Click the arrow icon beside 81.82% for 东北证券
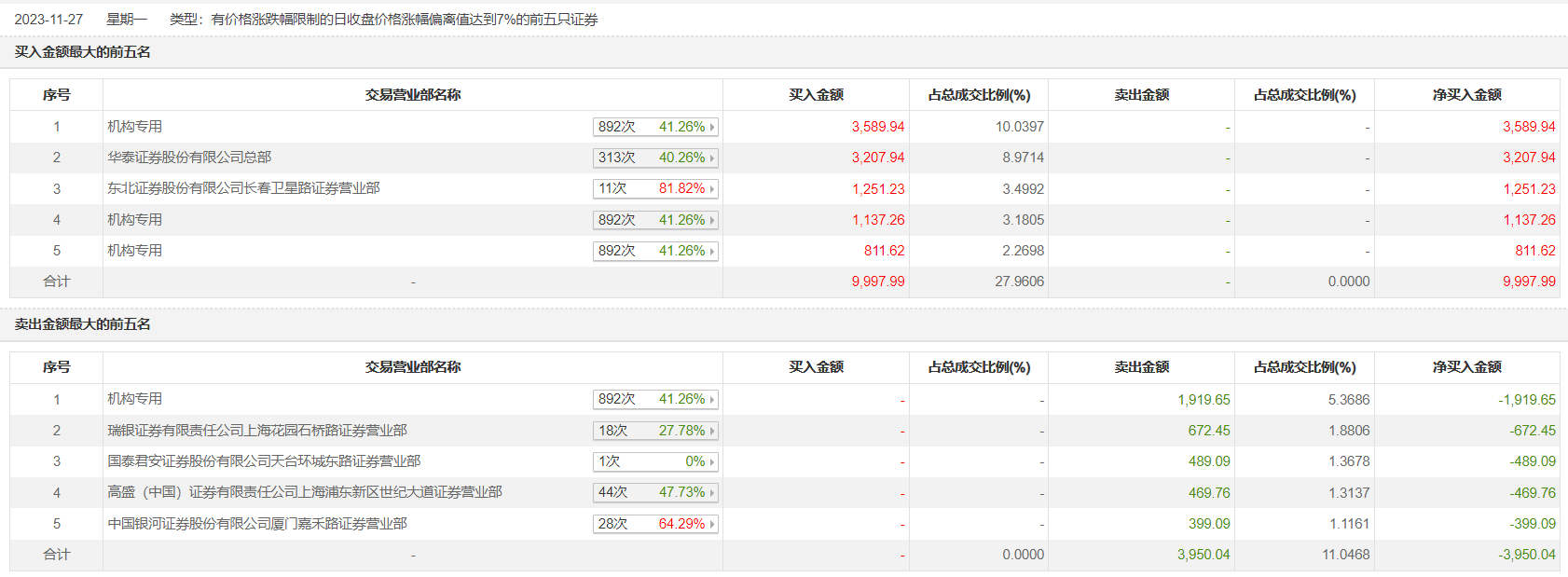This screenshot has width=1568, height=577. pyautogui.click(x=712, y=189)
